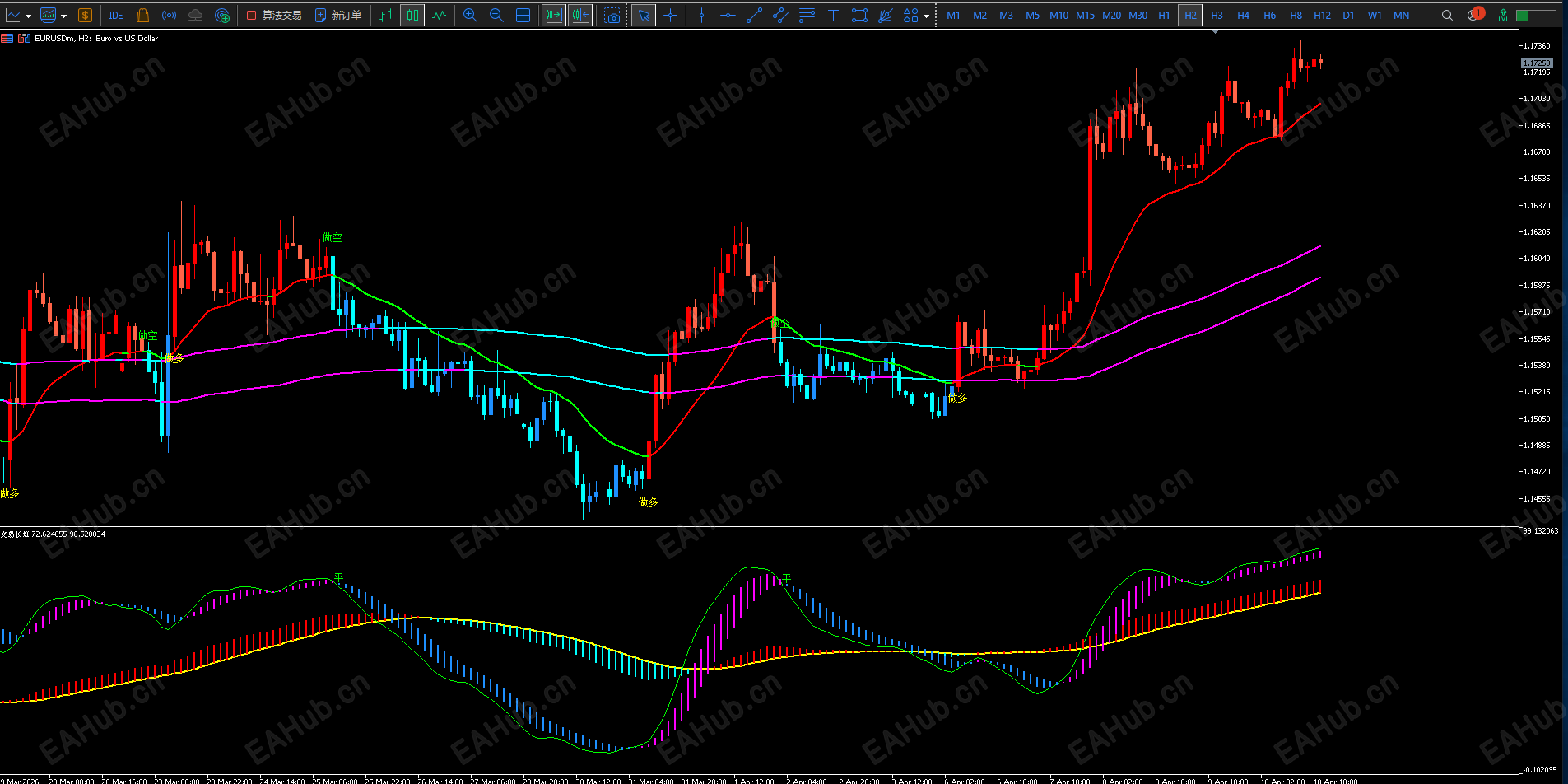Open the chart type line icon

point(12,15)
